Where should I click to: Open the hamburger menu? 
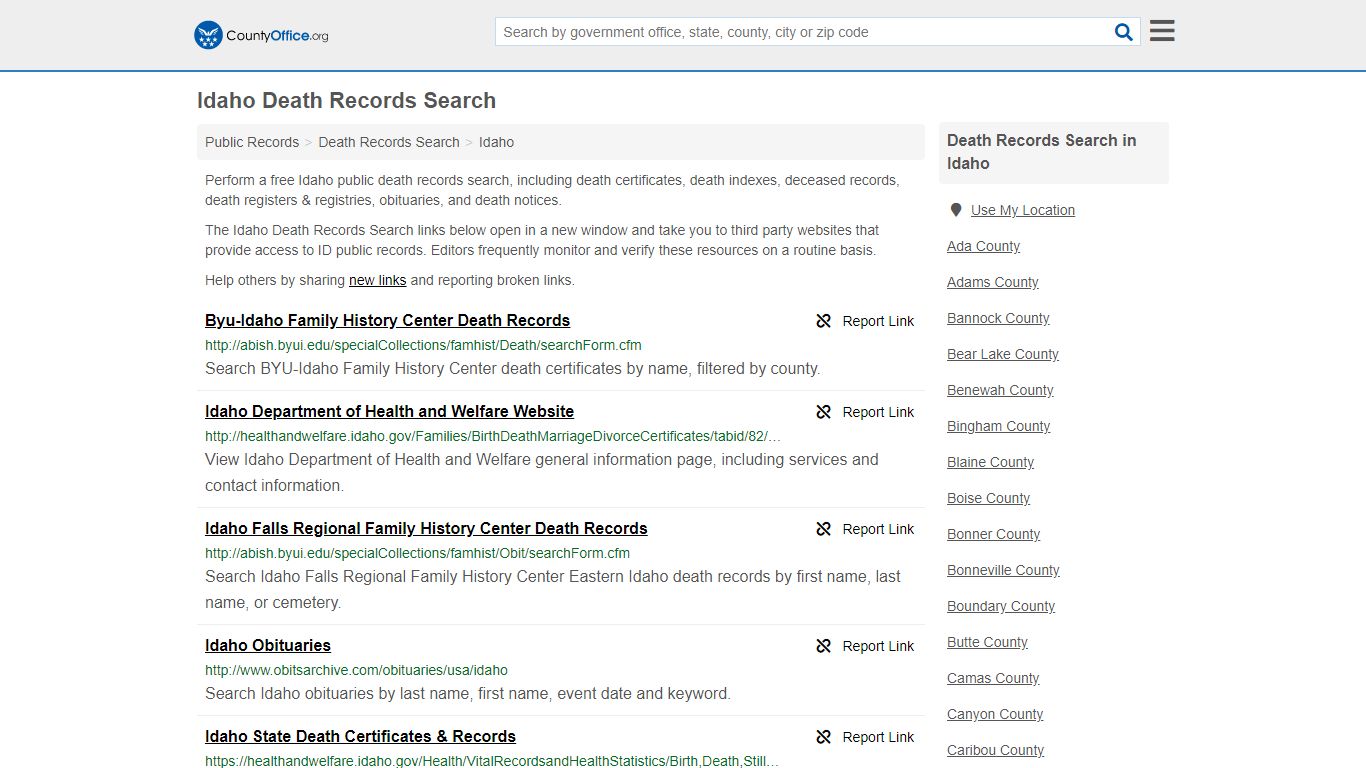point(1161,31)
